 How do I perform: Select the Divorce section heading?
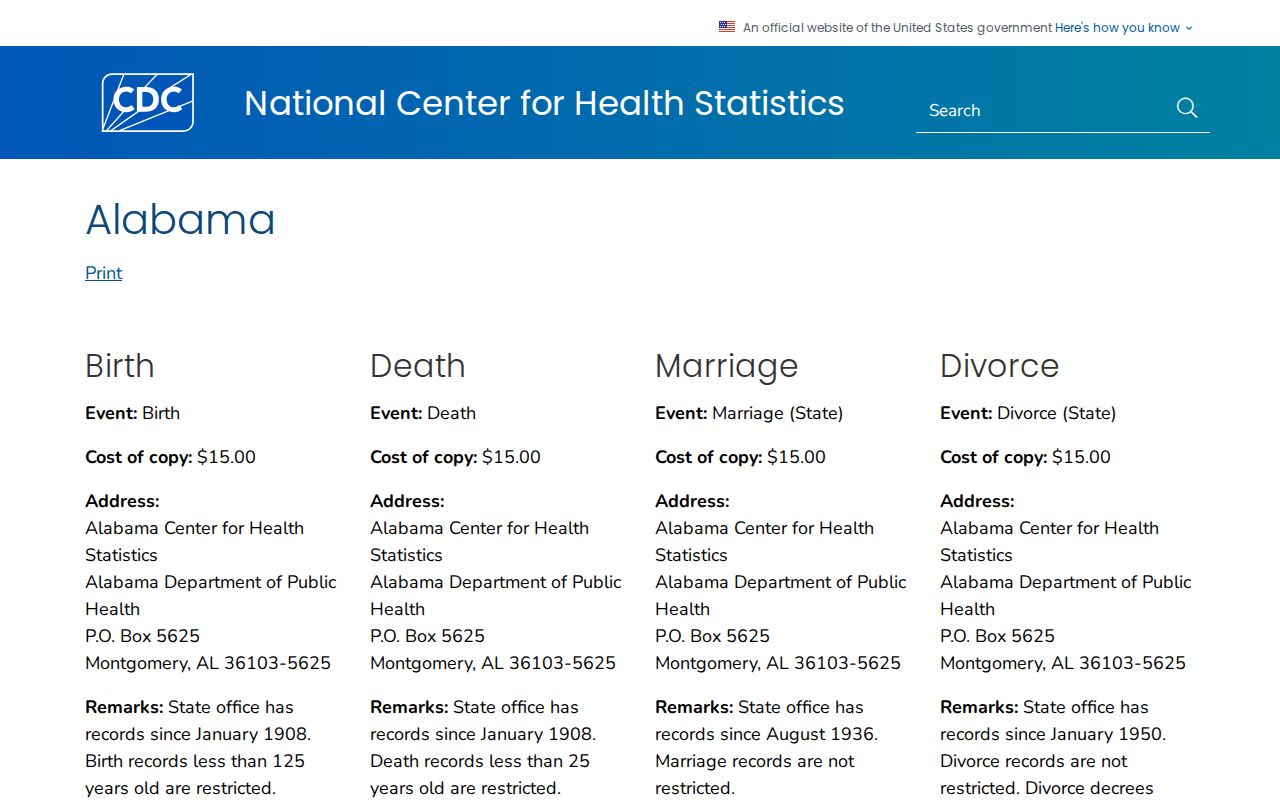coord(999,366)
